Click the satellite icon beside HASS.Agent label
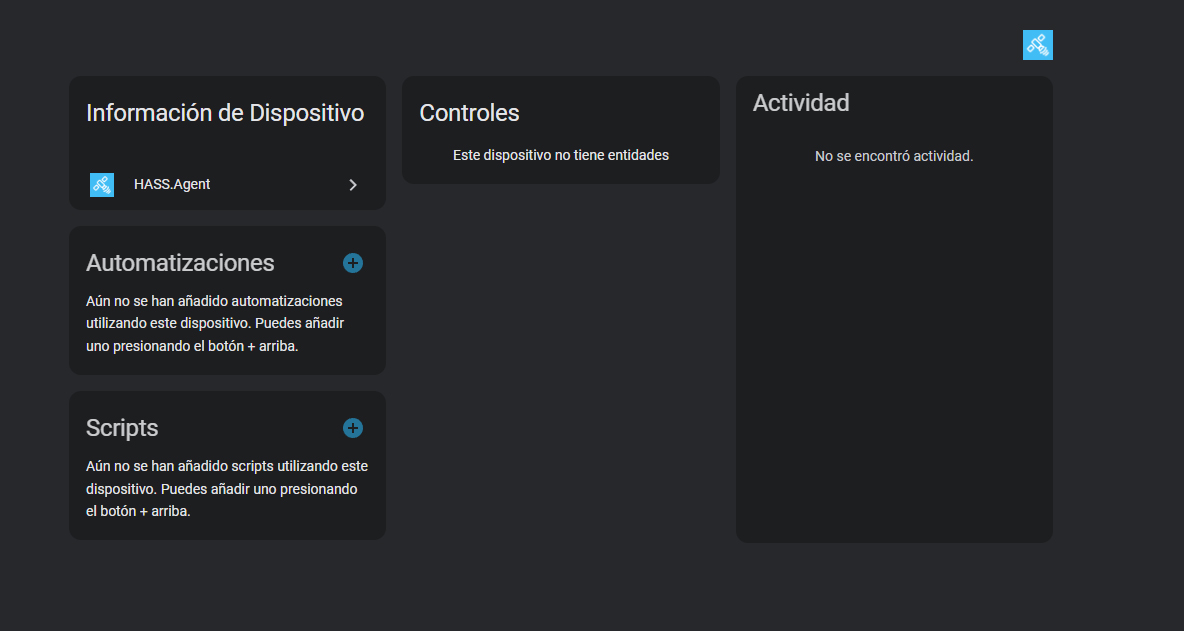This screenshot has width=1184, height=631. tap(102, 185)
